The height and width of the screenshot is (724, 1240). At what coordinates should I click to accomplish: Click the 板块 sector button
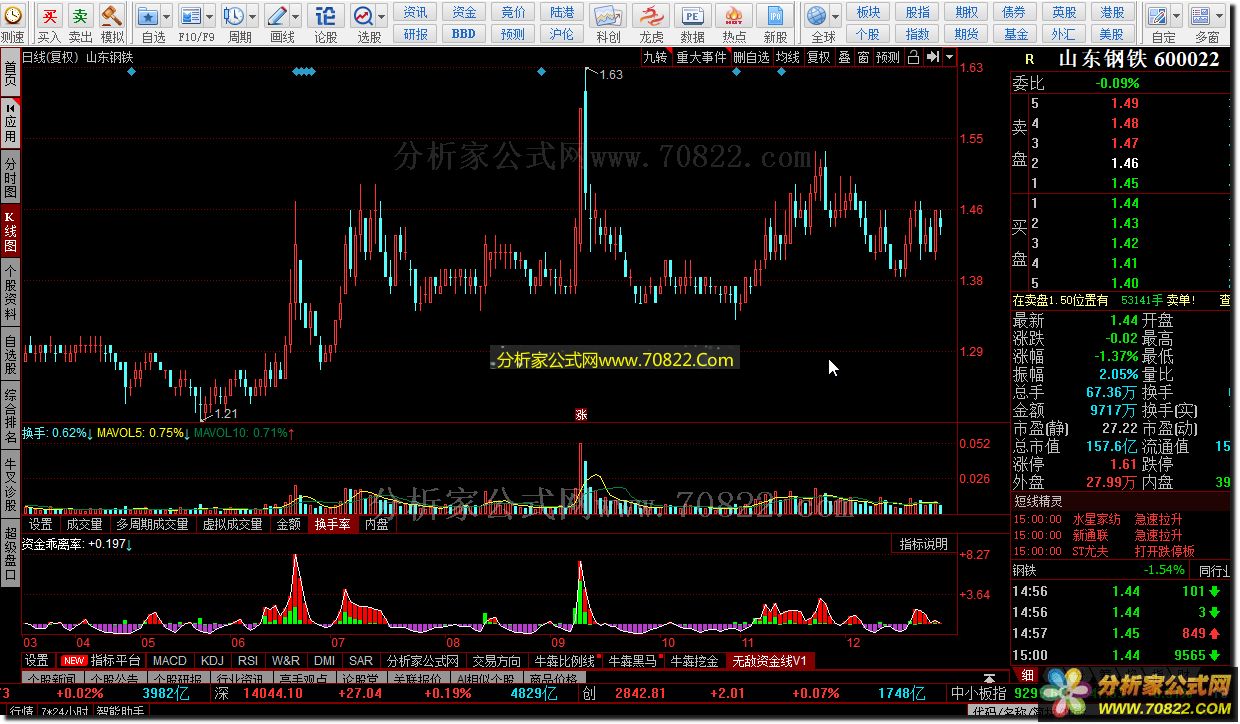(869, 12)
